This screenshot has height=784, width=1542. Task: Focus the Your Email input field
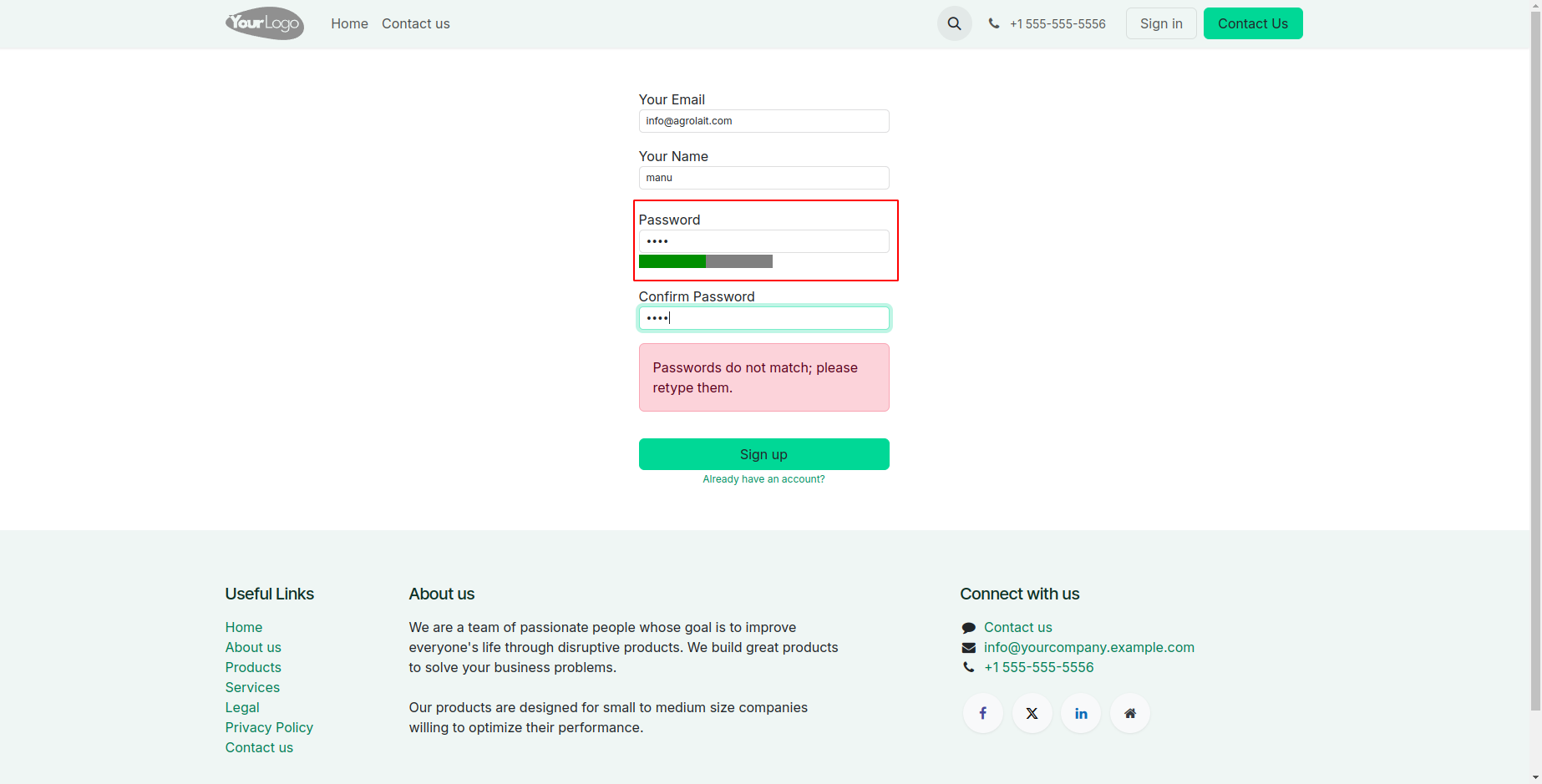[x=763, y=121]
